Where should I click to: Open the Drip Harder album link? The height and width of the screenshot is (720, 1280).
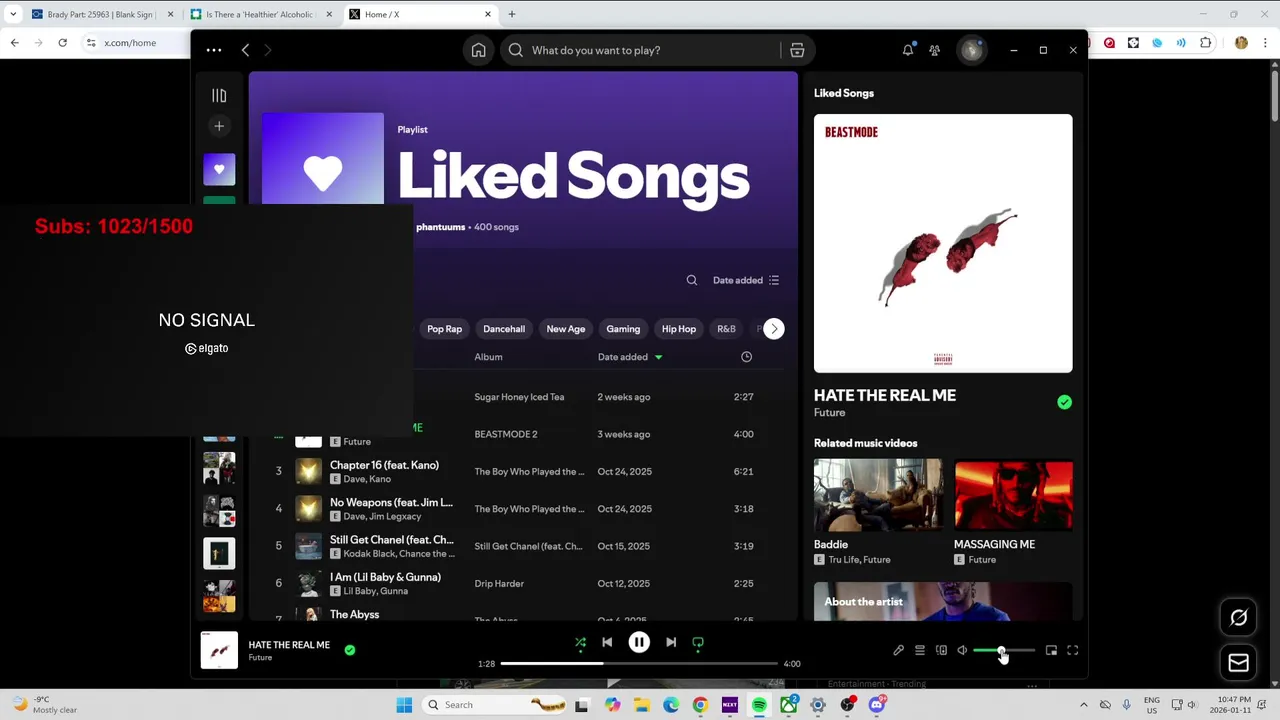(499, 584)
